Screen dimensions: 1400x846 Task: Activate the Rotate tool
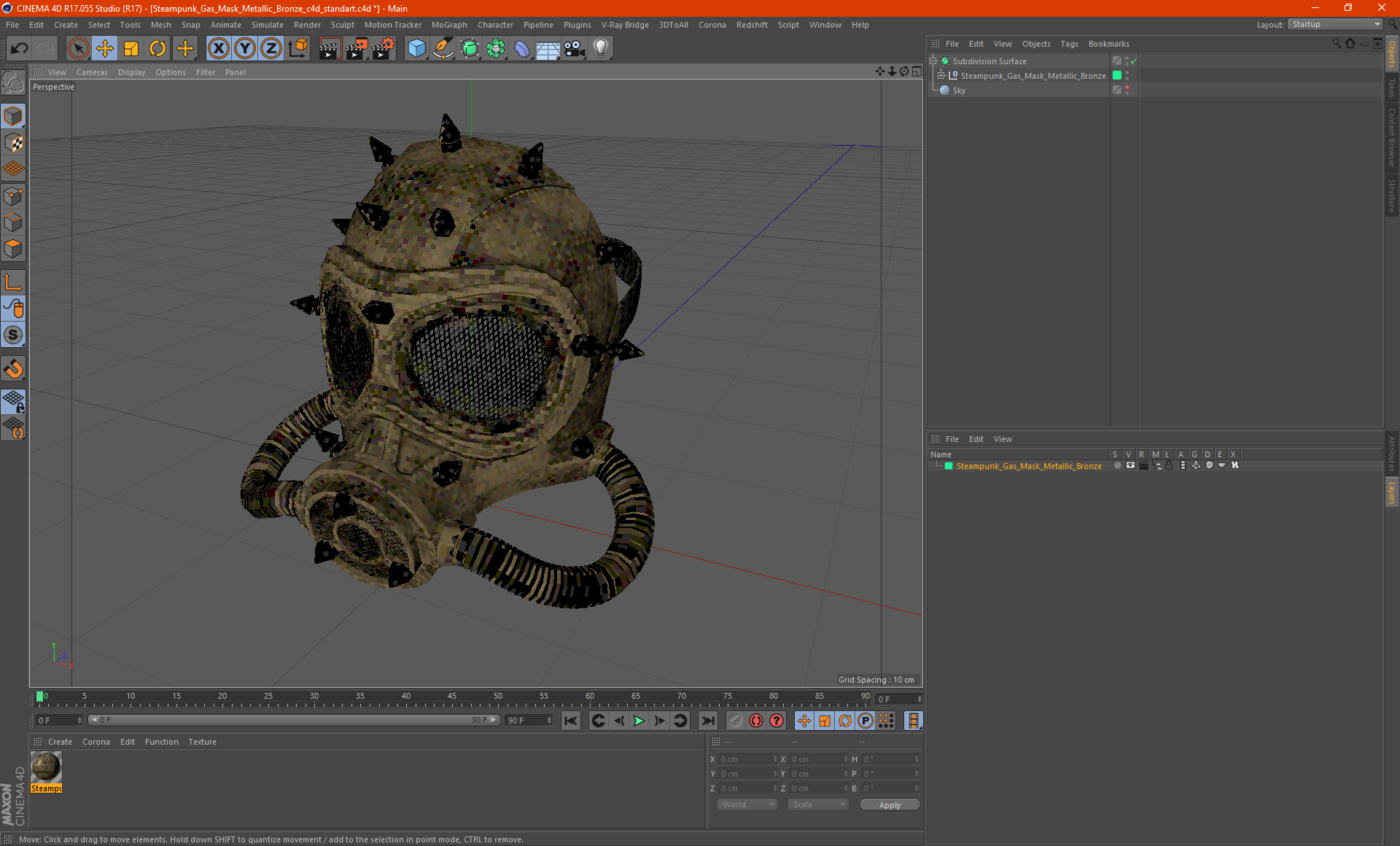(x=157, y=49)
